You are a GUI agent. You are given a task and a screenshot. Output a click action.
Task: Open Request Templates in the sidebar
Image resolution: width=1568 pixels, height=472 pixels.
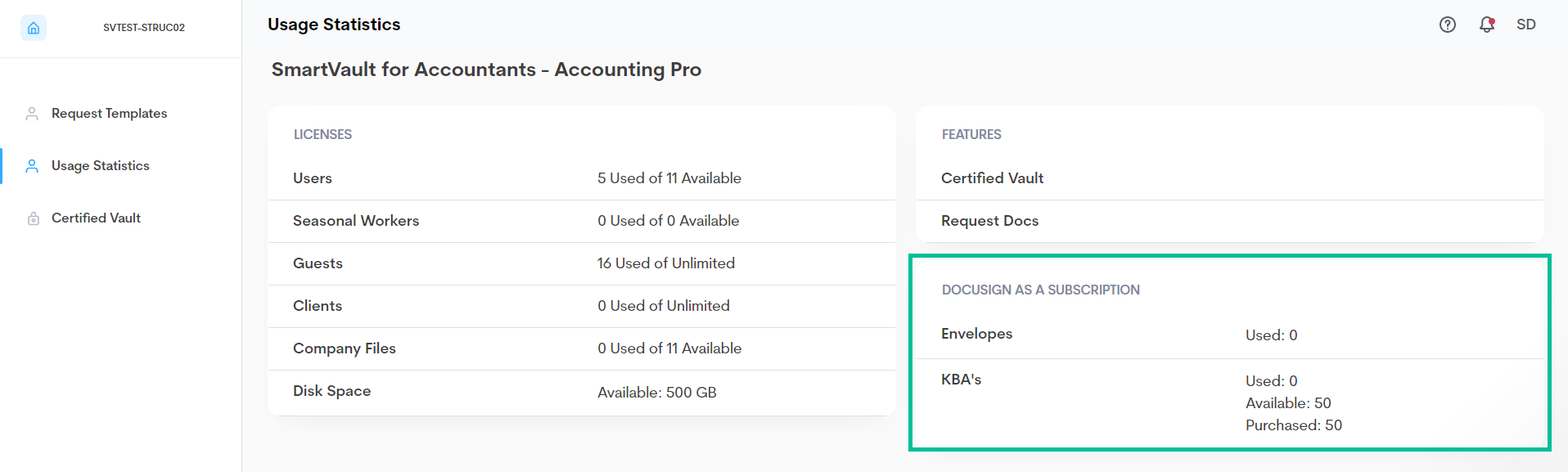coord(109,114)
